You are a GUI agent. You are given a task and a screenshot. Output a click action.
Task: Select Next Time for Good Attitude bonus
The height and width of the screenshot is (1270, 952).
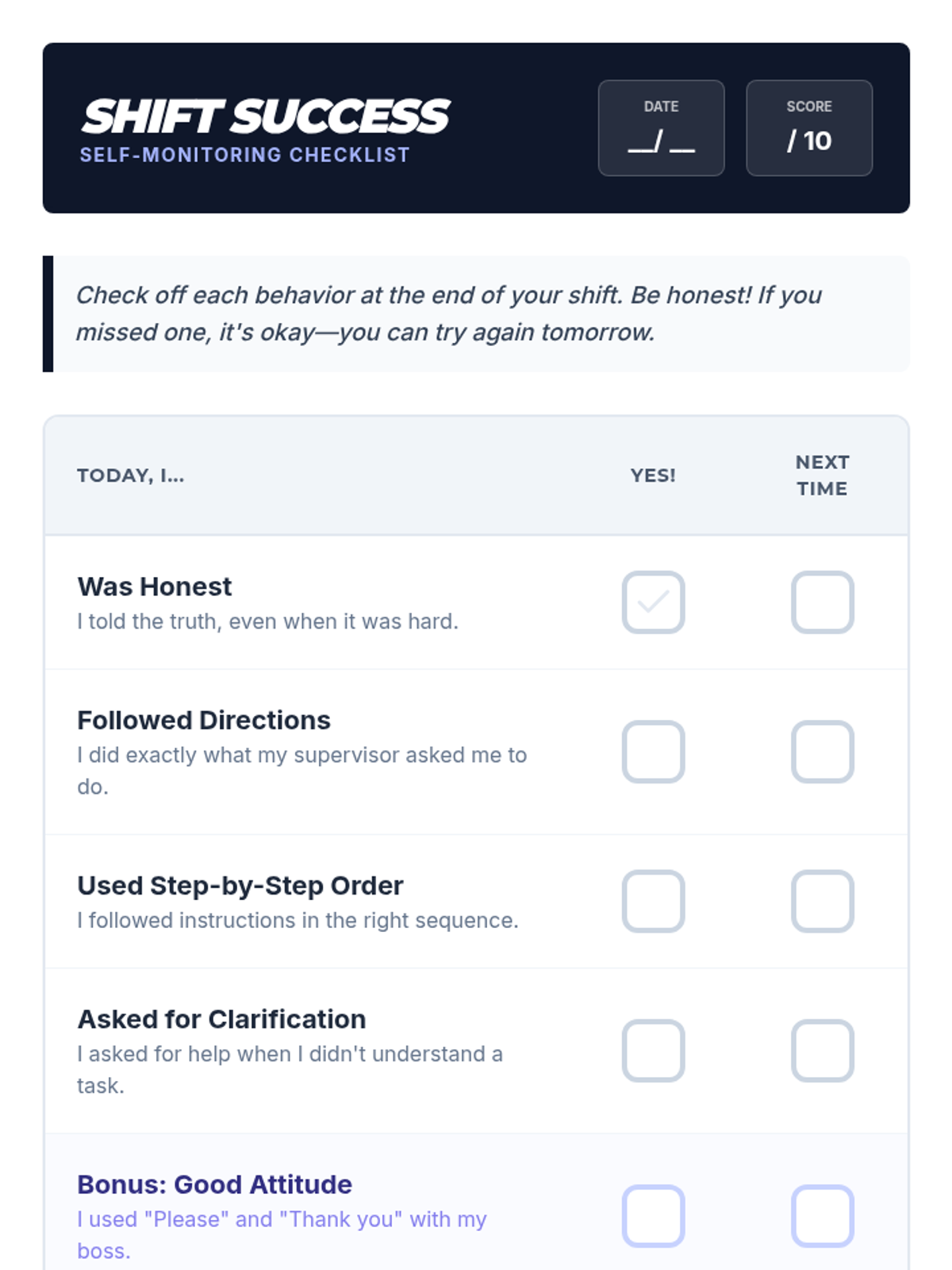tap(822, 1215)
